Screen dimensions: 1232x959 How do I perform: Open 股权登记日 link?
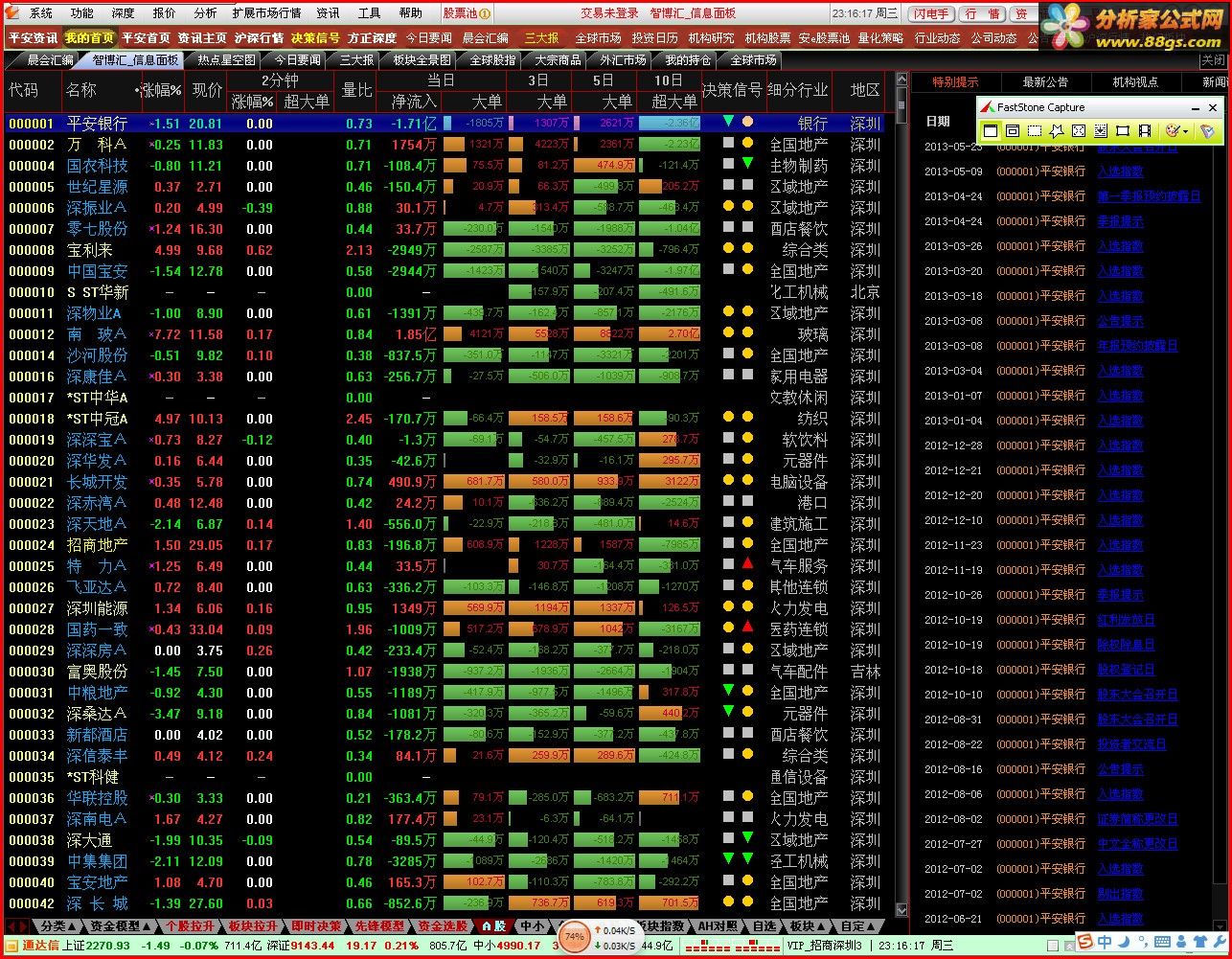[x=1126, y=670]
